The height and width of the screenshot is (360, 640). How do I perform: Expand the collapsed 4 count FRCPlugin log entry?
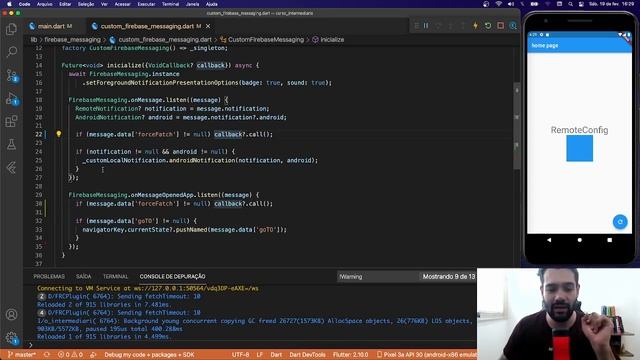[41, 313]
